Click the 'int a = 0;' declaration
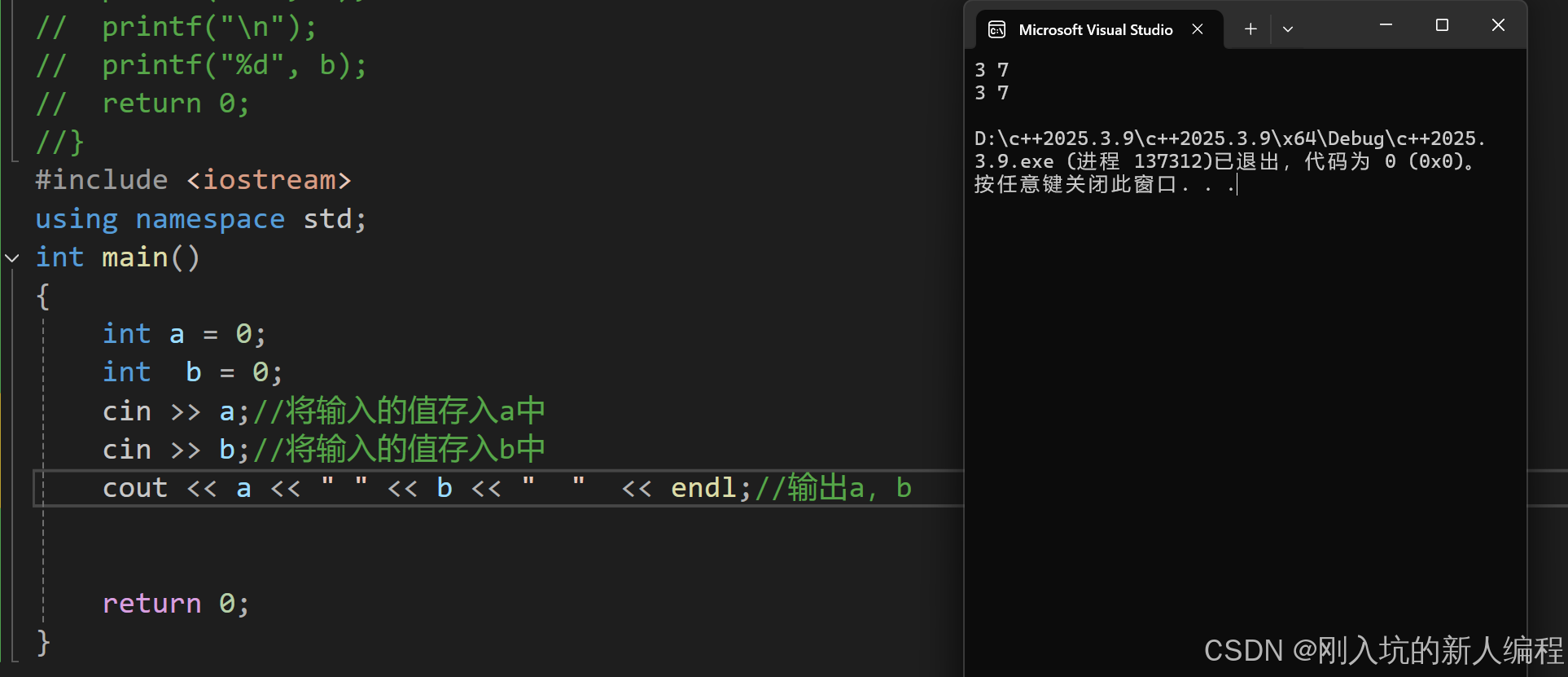Image resolution: width=1568 pixels, height=677 pixels. pyautogui.click(x=184, y=334)
